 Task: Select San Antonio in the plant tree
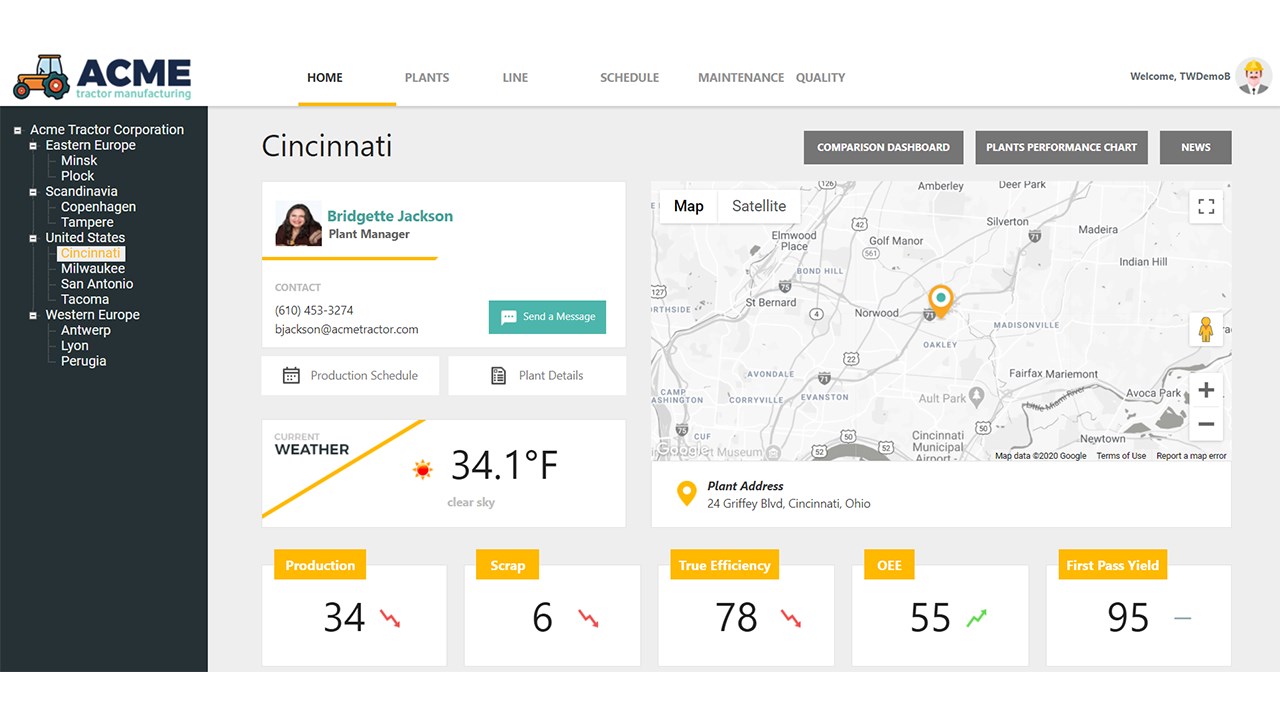[97, 284]
